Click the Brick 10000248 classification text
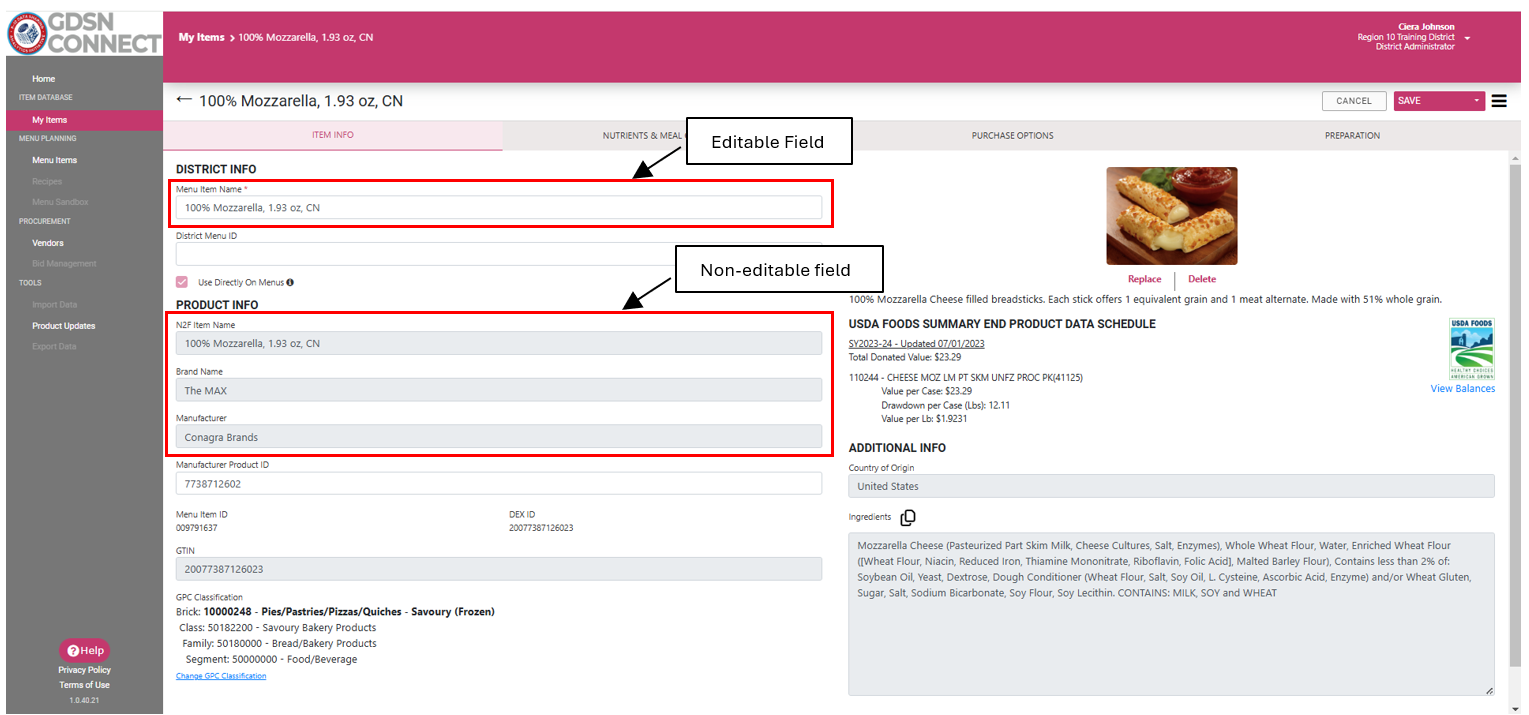1529x715 pixels. pos(335,611)
